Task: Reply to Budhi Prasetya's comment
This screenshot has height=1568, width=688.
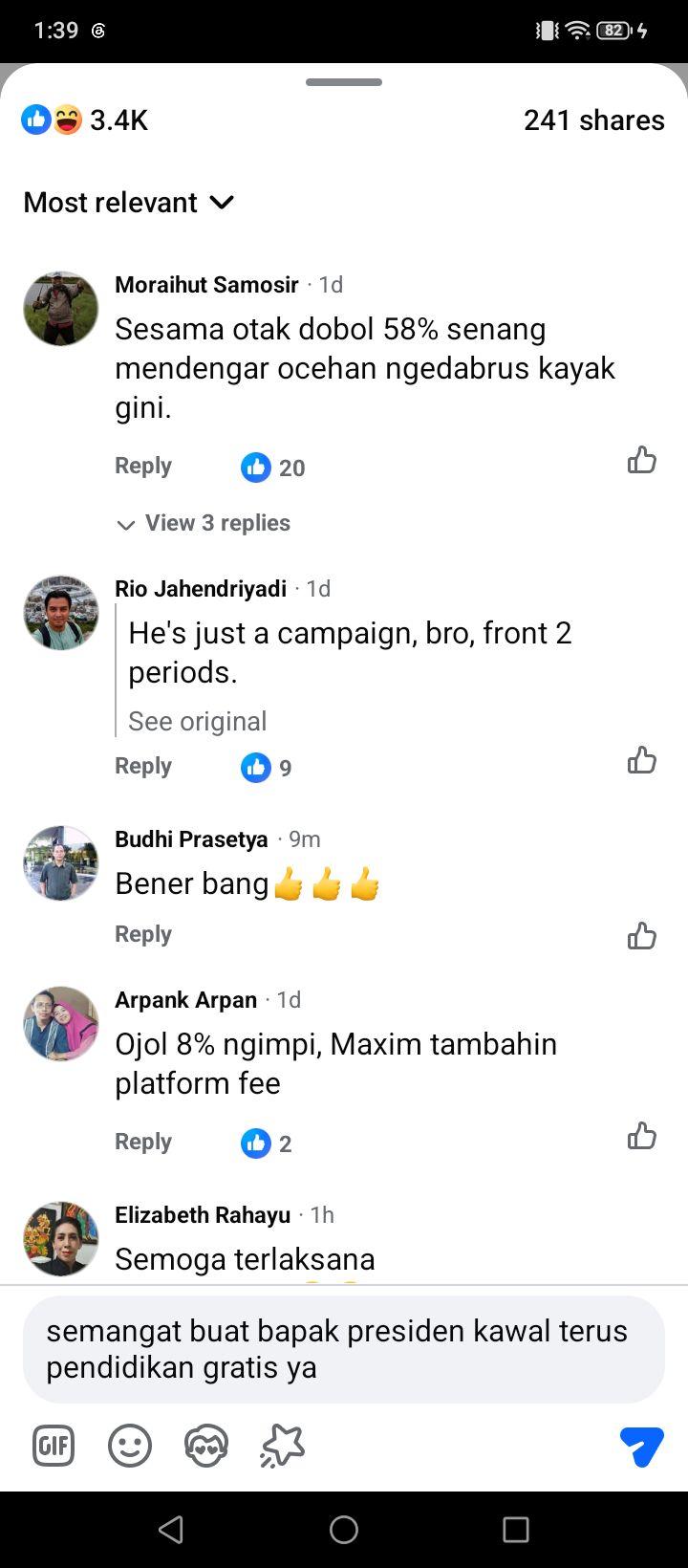Action: [x=143, y=934]
